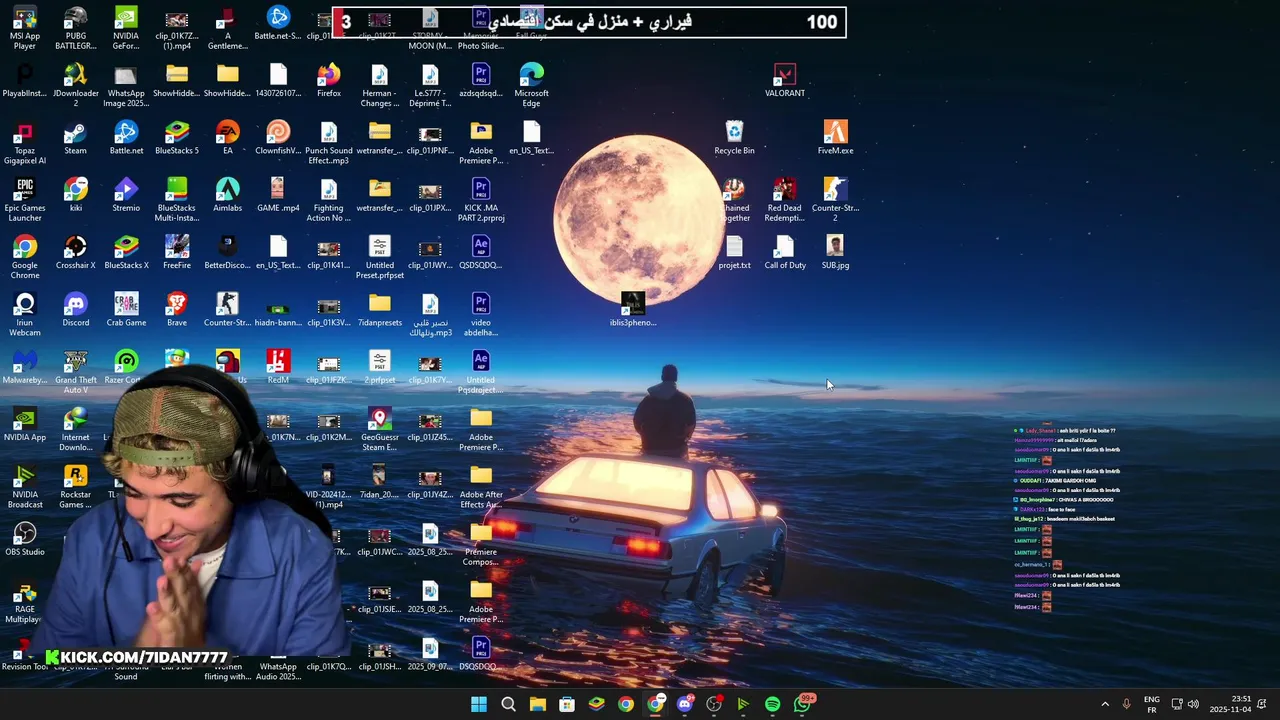Launch the Epic Games Launcher shortcut
Viewport: 1280px width, 720px height.
point(25,200)
